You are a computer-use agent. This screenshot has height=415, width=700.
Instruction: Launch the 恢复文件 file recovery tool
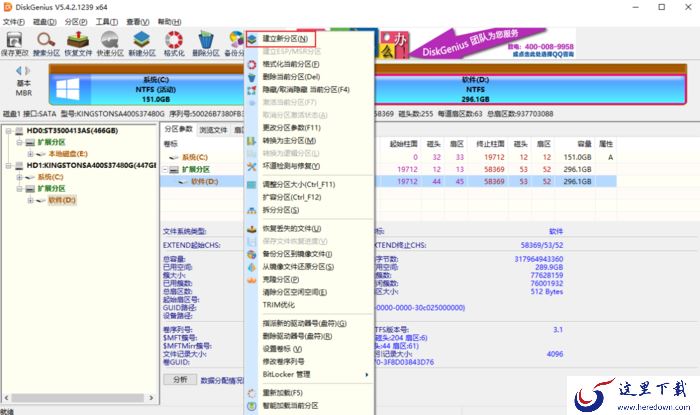78,44
